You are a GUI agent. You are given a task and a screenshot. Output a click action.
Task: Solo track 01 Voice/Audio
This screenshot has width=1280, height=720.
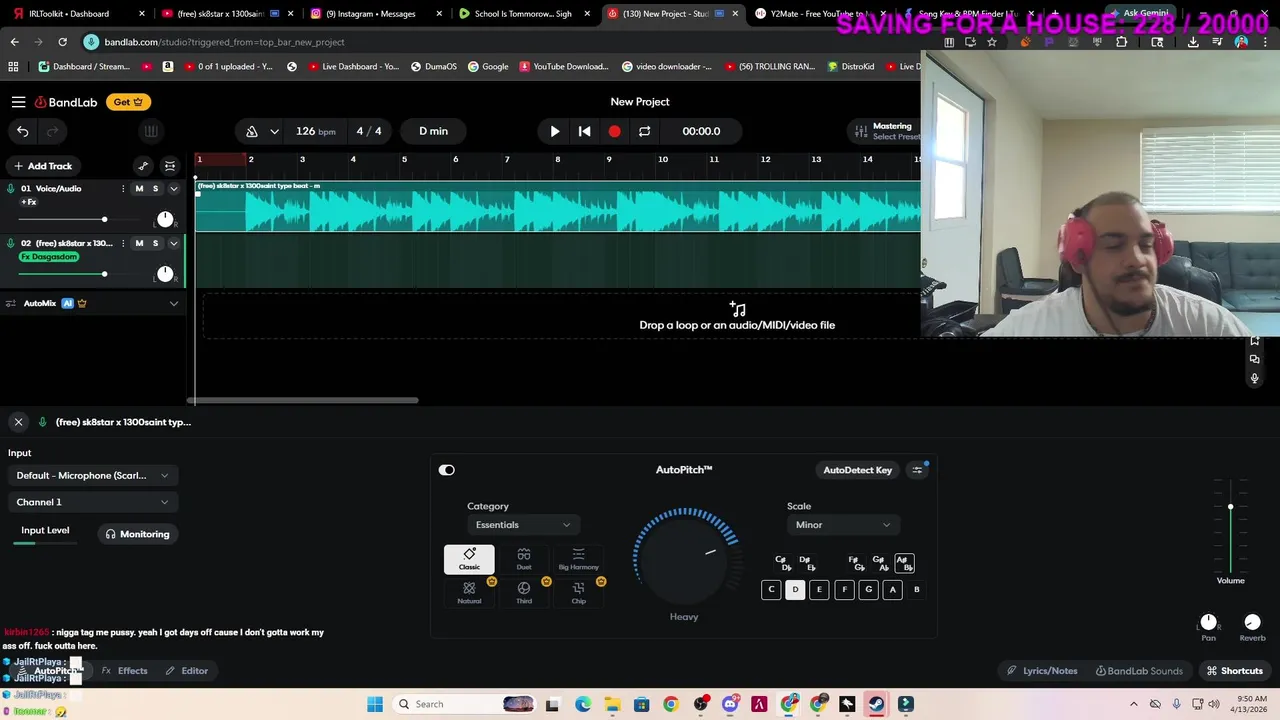(x=155, y=189)
